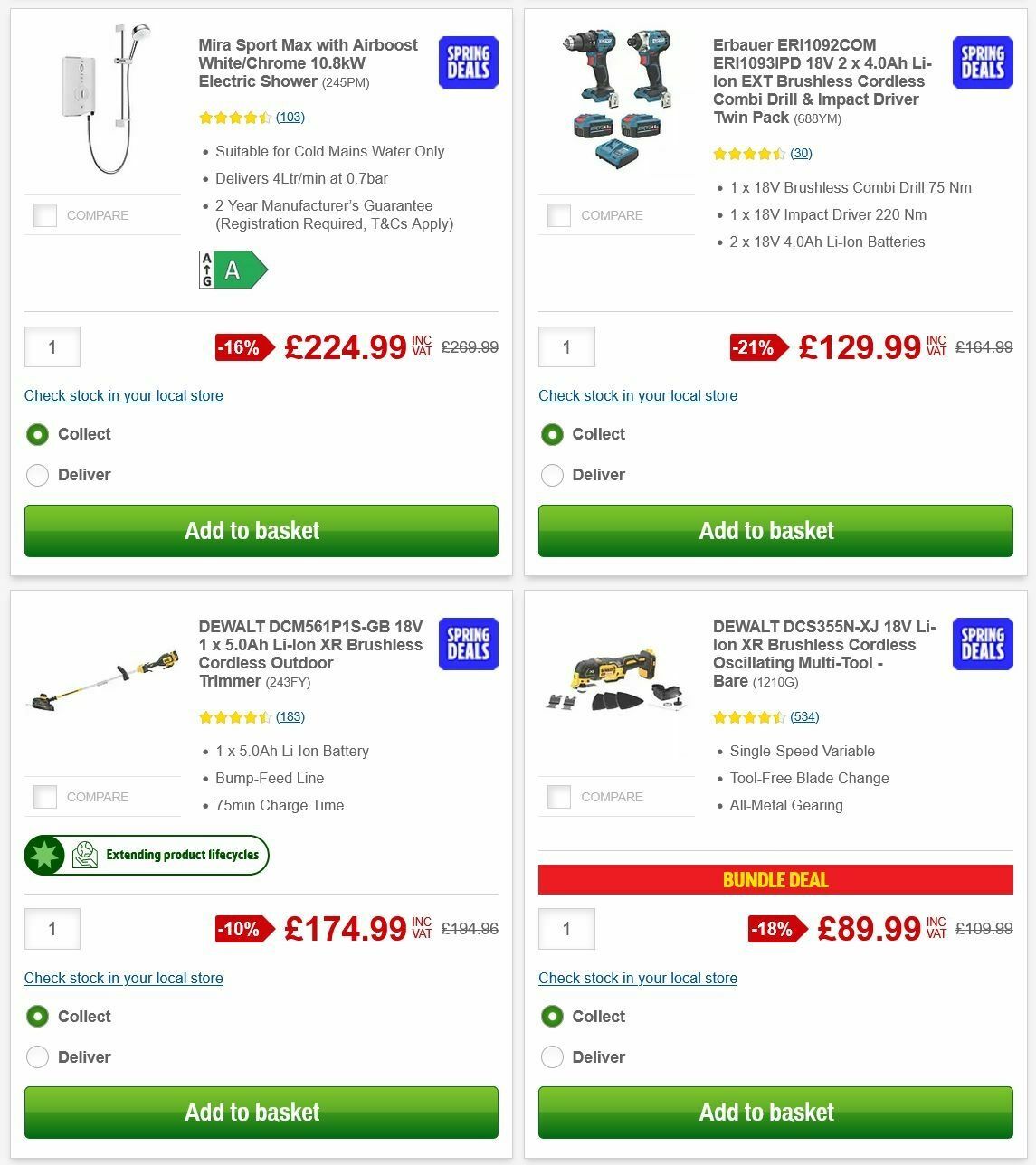Open the energy rating A label for the shower
Image resolution: width=1036 pixels, height=1165 pixels.
coord(233,269)
